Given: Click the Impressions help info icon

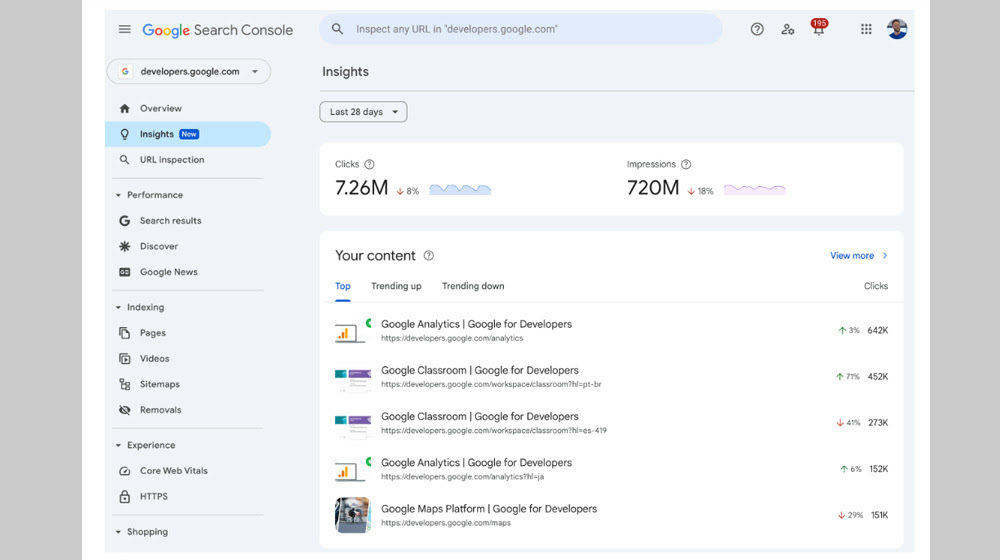Looking at the screenshot, I should 686,165.
